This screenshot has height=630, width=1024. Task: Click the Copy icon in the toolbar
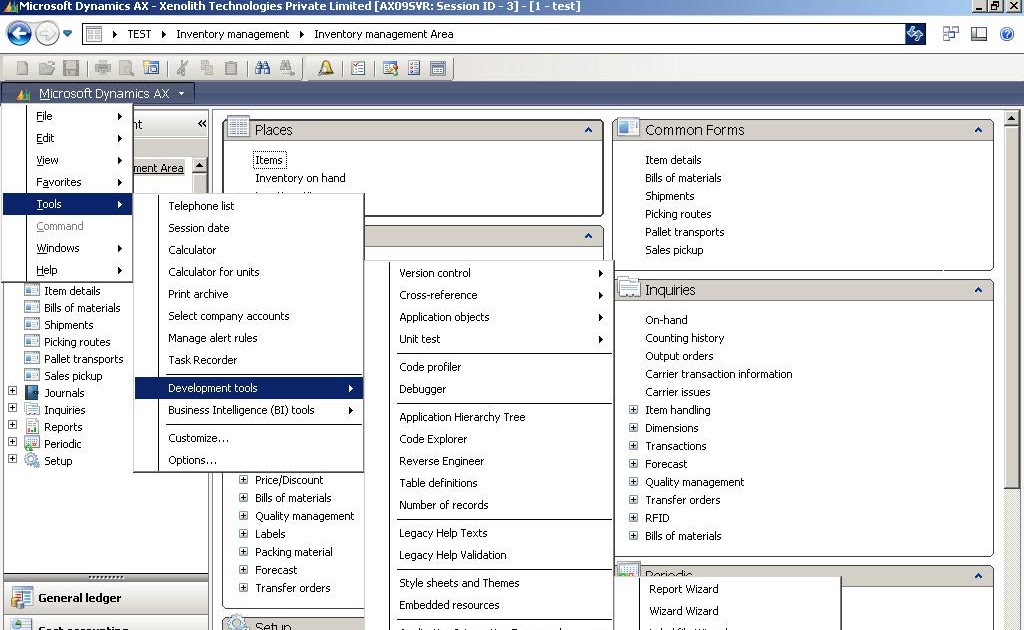tap(208, 68)
